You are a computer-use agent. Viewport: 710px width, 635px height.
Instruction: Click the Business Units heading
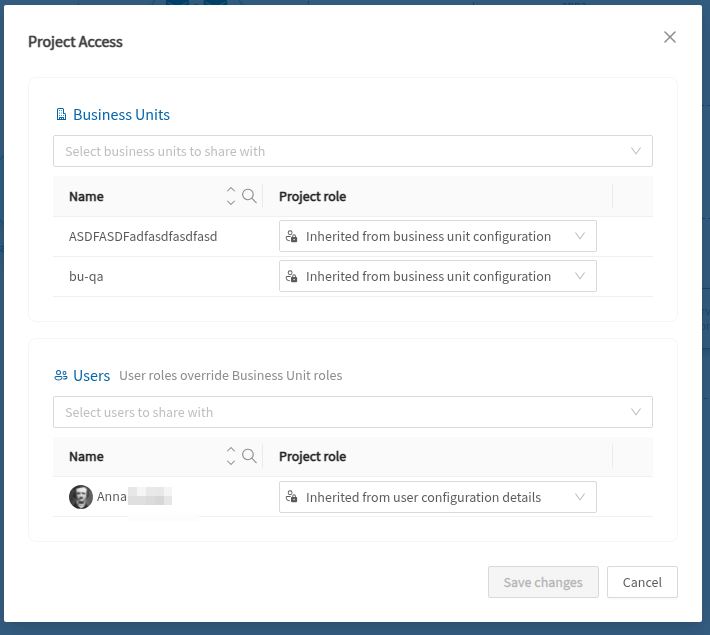click(x=121, y=115)
